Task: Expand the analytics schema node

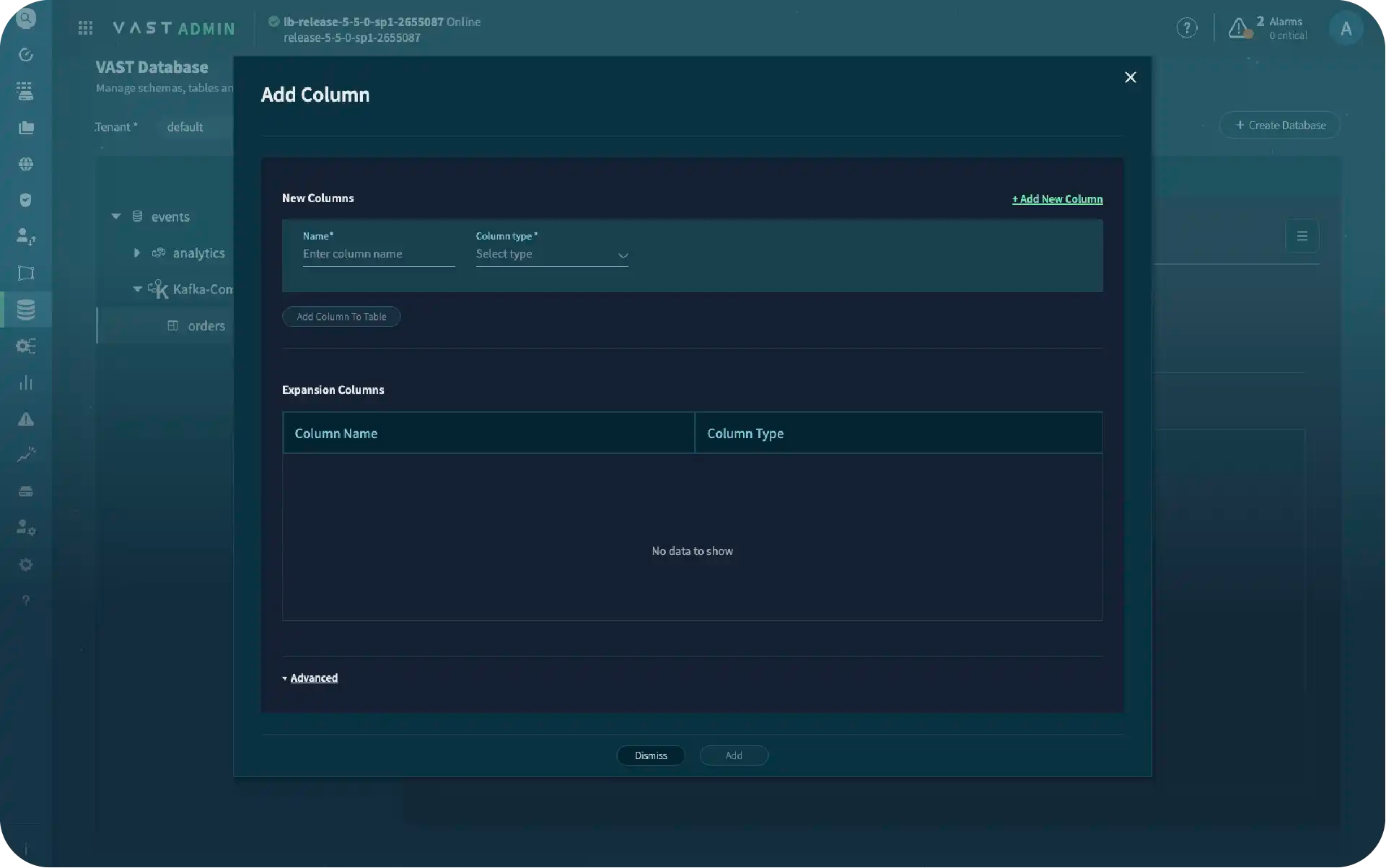Action: pos(137,253)
